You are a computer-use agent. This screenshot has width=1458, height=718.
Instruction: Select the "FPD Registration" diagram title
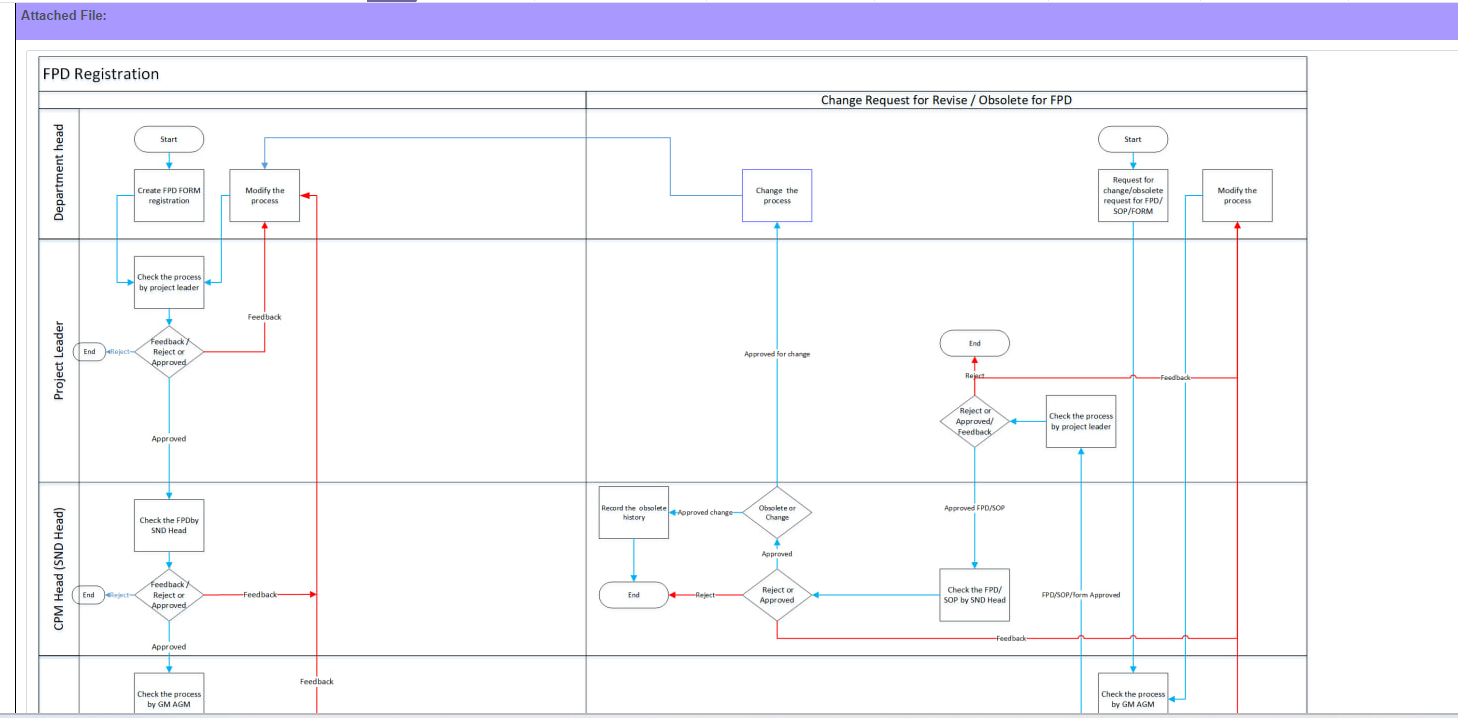tap(101, 74)
